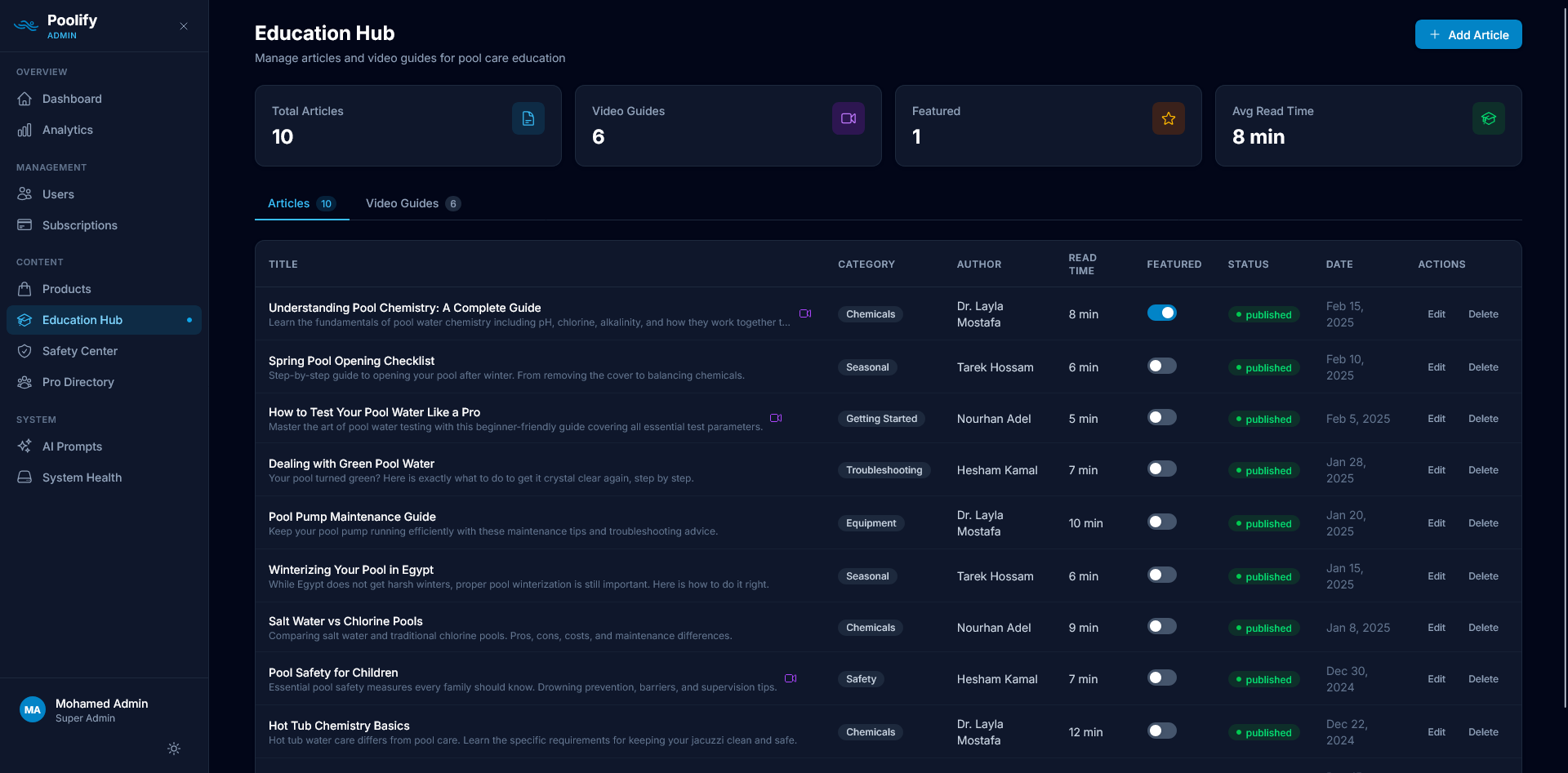
Task: Open Subscriptions in the sidebar
Action: [104, 225]
